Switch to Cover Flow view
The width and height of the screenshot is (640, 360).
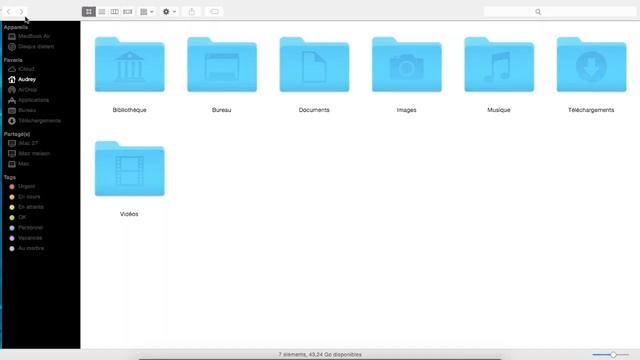(128, 12)
